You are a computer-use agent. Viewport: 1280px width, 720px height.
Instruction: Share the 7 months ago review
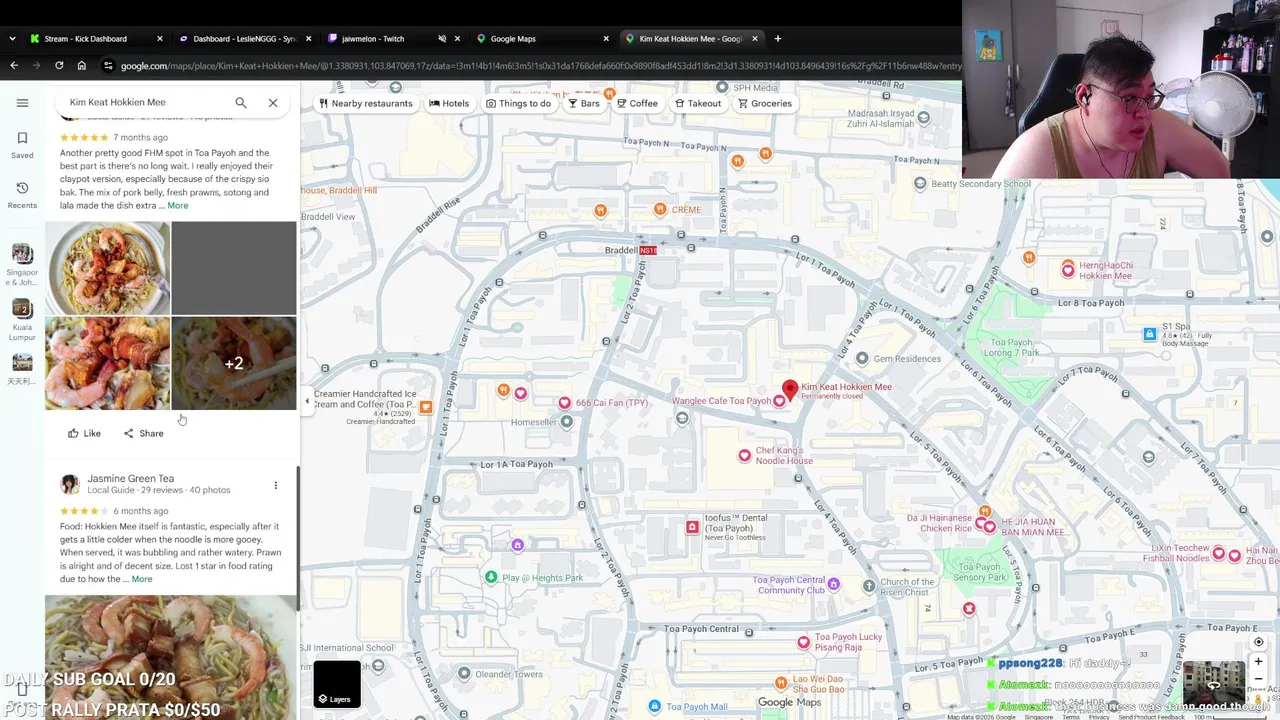143,433
